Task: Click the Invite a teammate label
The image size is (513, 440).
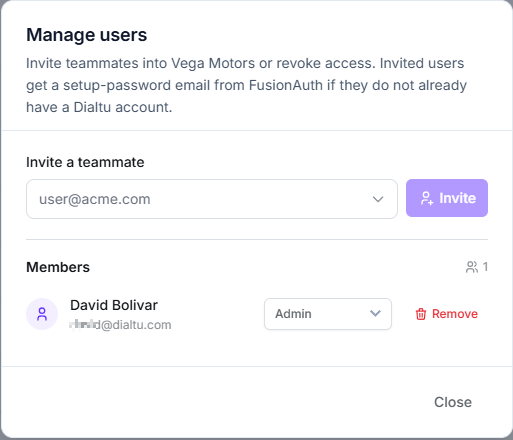Action: point(85,162)
